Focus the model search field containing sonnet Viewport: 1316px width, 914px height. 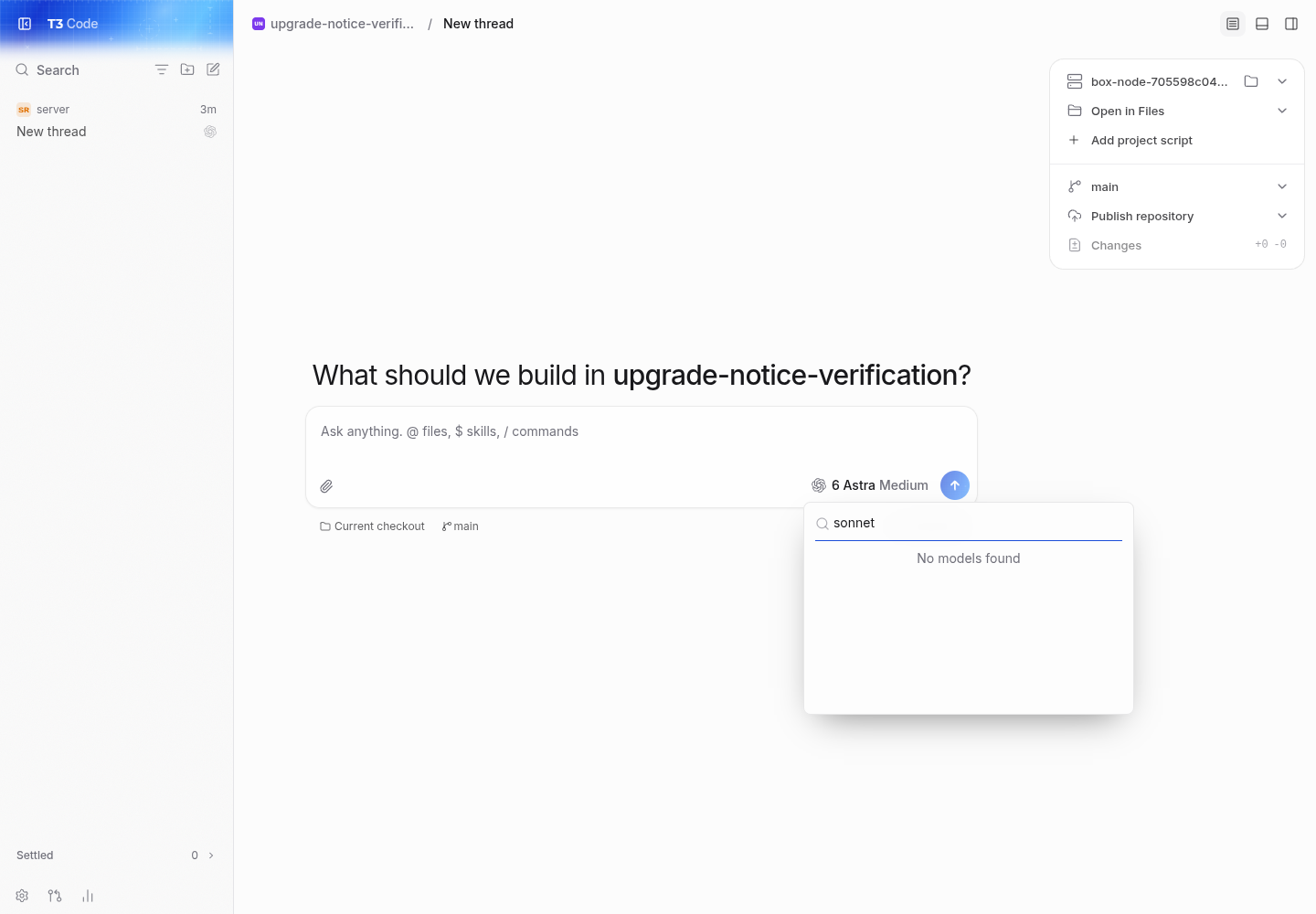pos(969,523)
